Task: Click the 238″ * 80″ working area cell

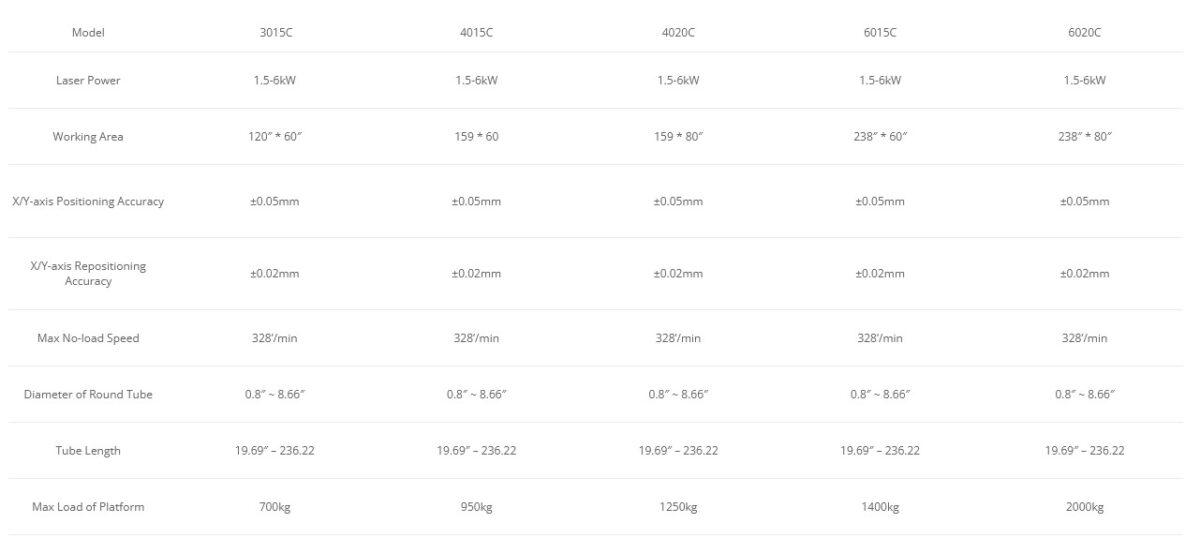Action: pos(1084,136)
